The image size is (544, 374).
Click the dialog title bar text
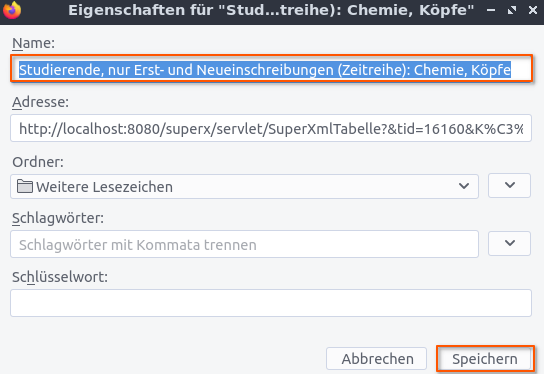271,10
